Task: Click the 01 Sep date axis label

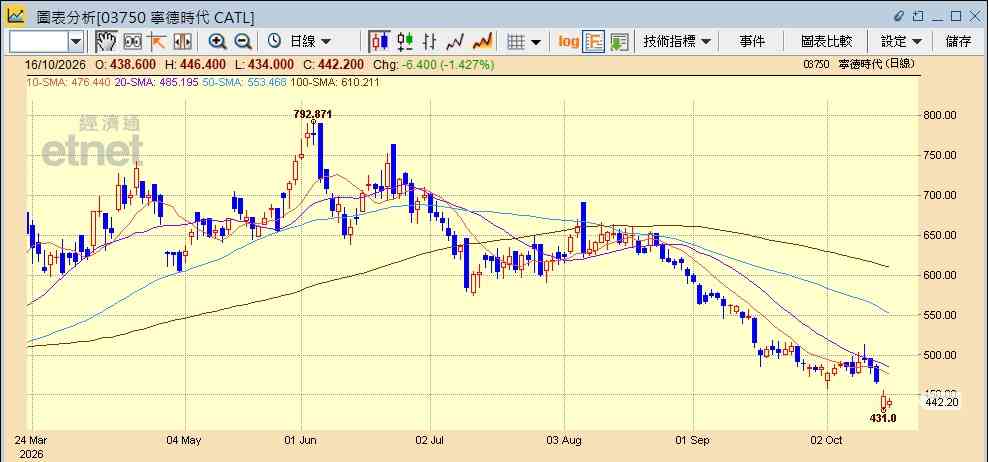Action: (693, 439)
